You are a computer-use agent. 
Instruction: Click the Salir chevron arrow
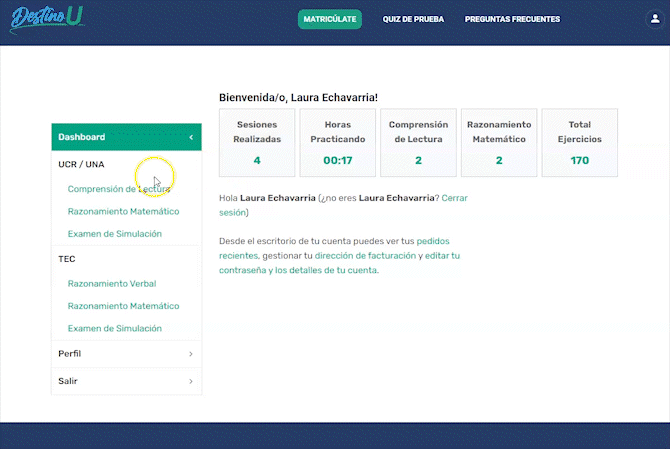[191, 381]
